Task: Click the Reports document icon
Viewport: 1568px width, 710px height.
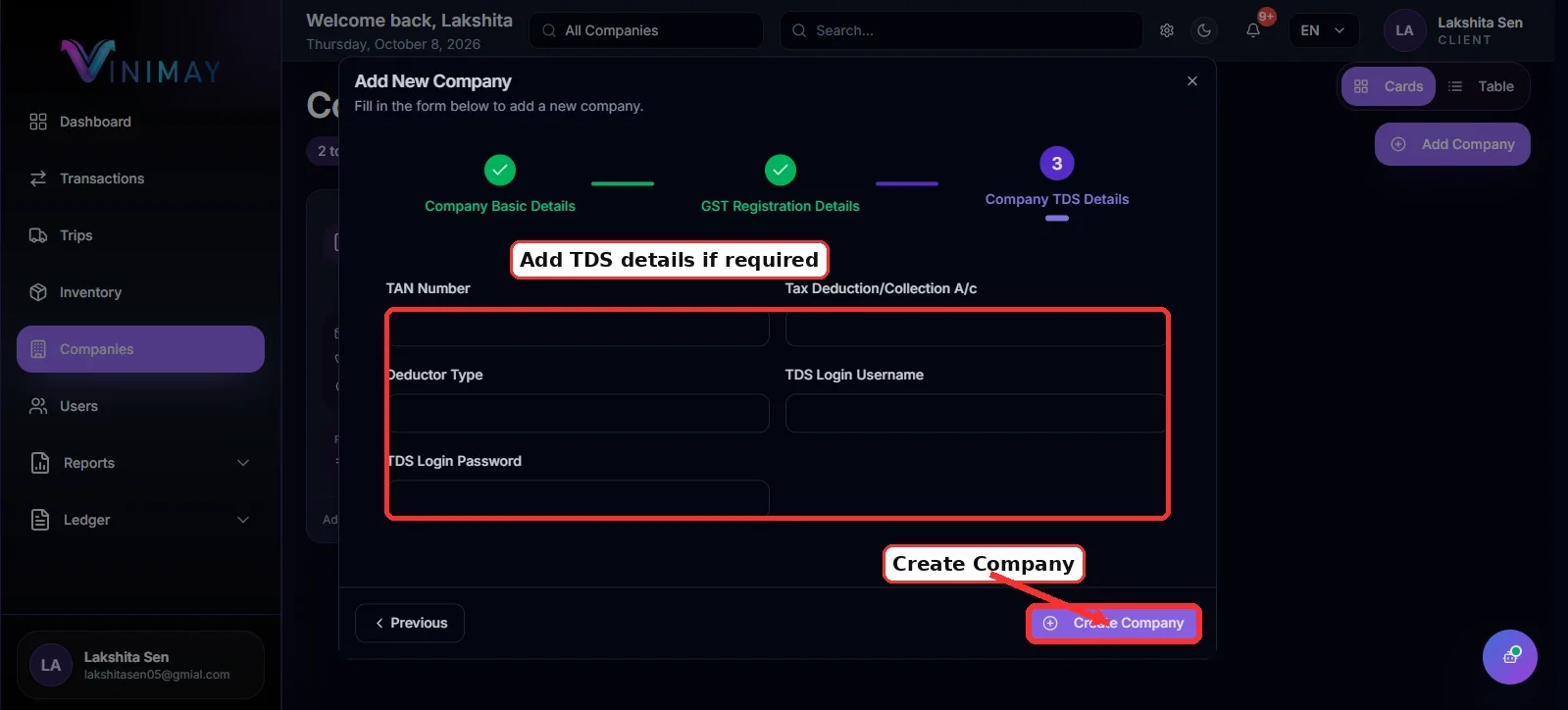Action: pyautogui.click(x=40, y=463)
